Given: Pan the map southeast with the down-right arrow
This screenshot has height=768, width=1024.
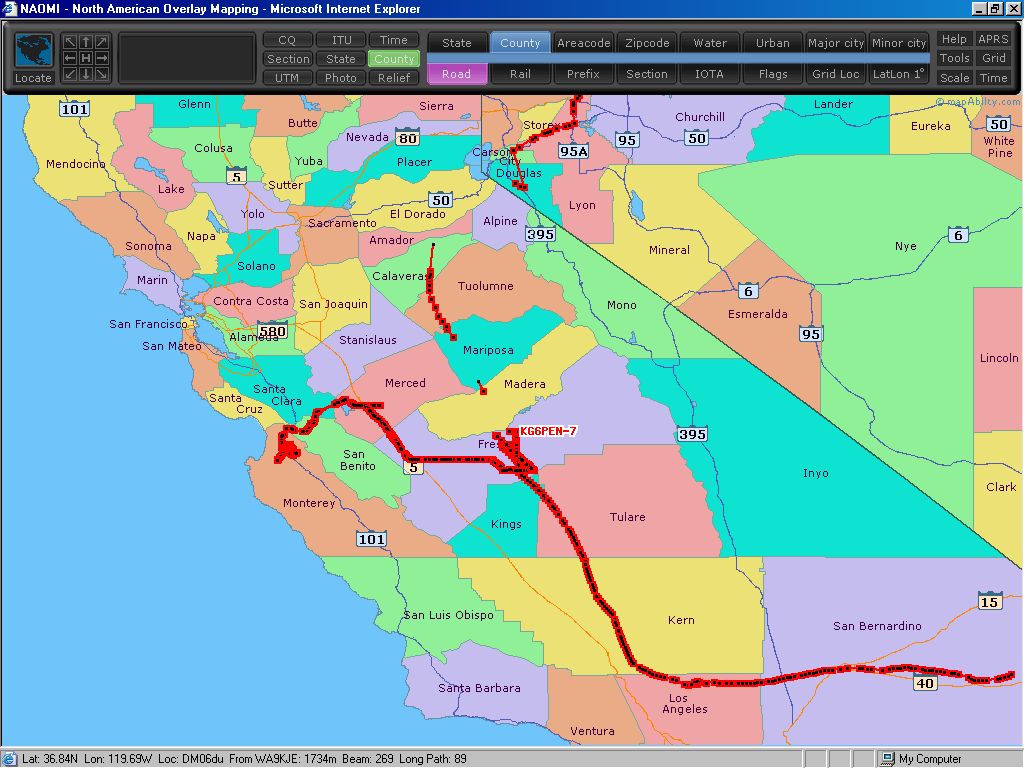Looking at the screenshot, I should 101,74.
